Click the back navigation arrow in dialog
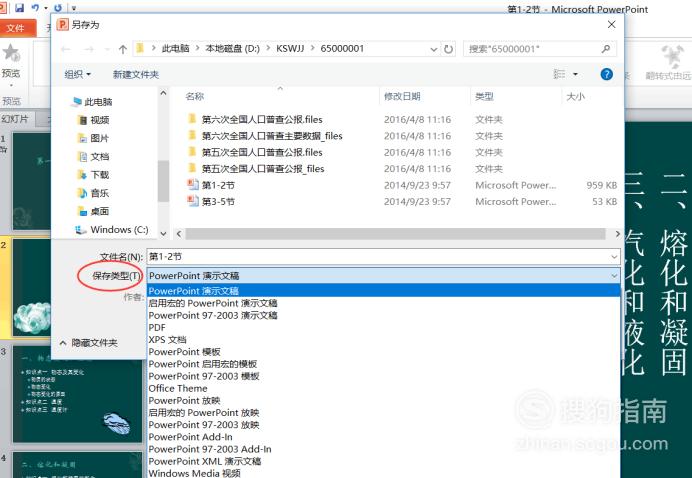This screenshot has width=692, height=478. pos(66,49)
